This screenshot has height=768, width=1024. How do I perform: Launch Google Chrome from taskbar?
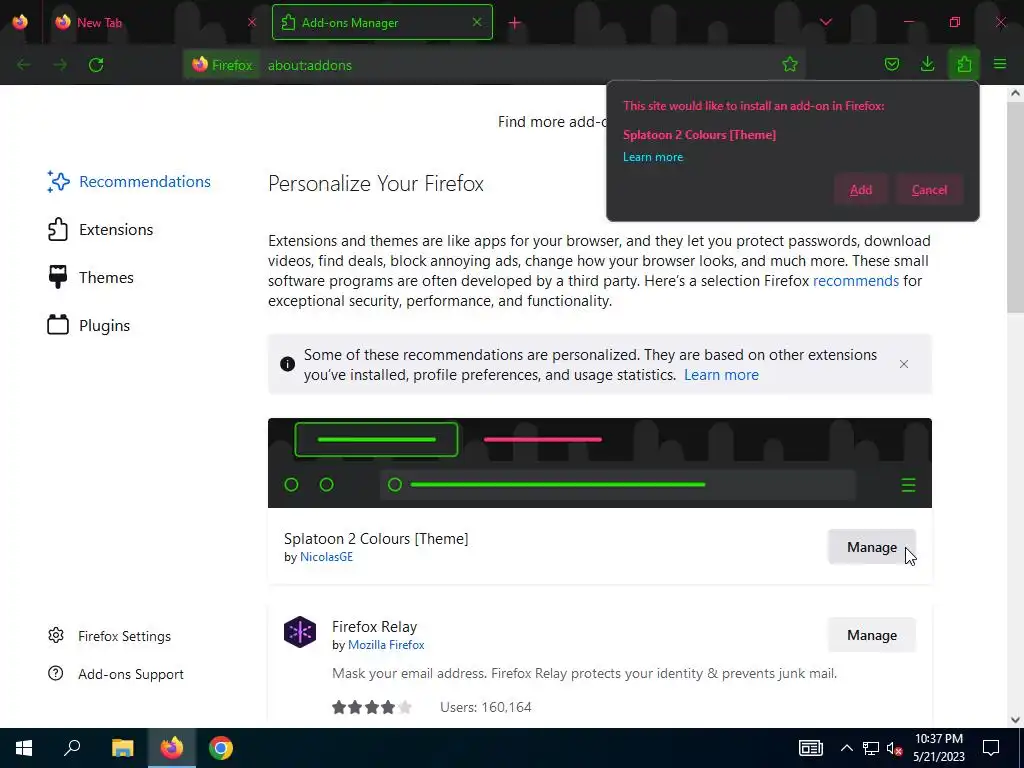221,748
